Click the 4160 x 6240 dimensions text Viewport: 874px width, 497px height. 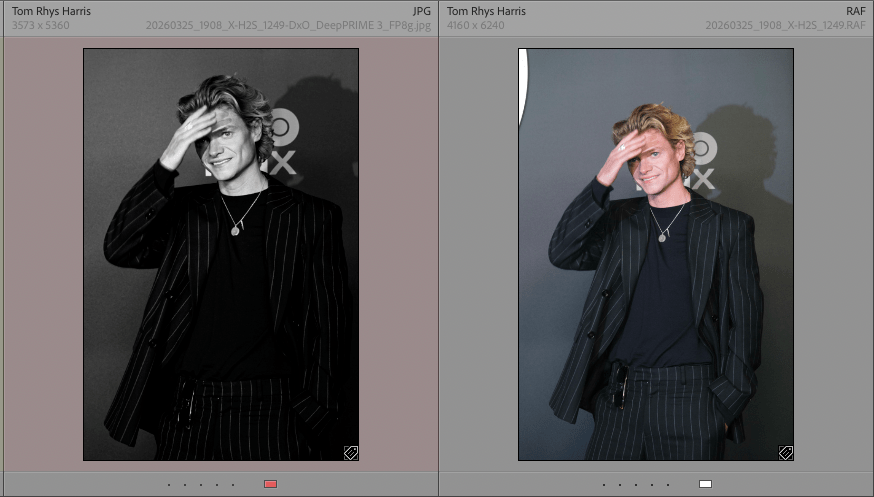[476, 25]
